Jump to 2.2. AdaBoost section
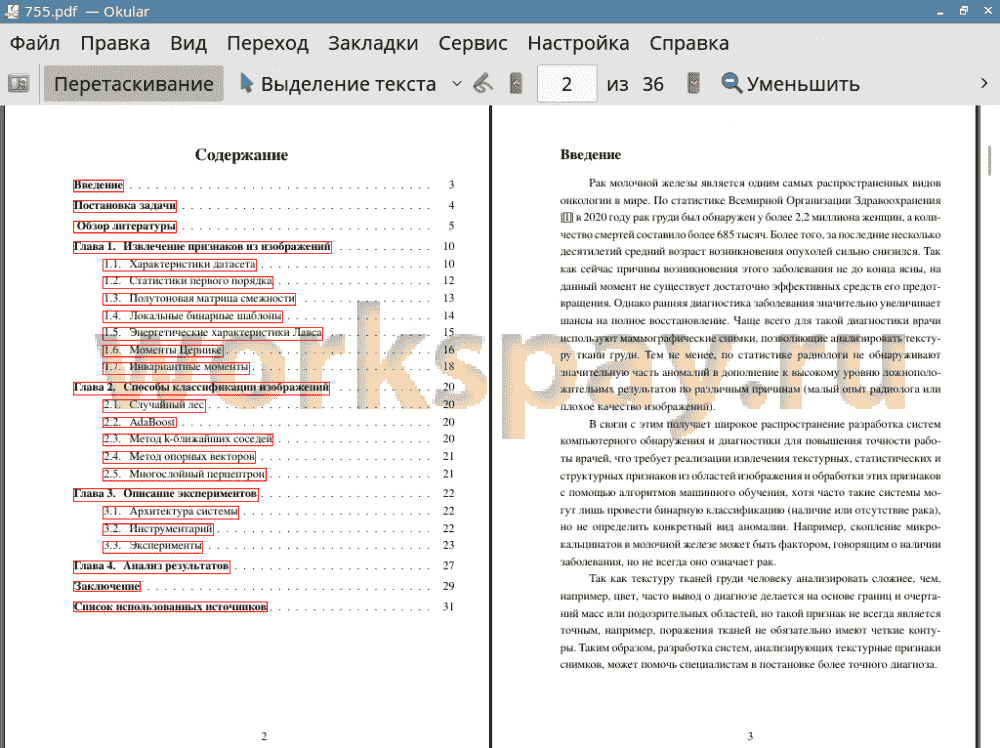This screenshot has height=748, width=1000. [140, 422]
